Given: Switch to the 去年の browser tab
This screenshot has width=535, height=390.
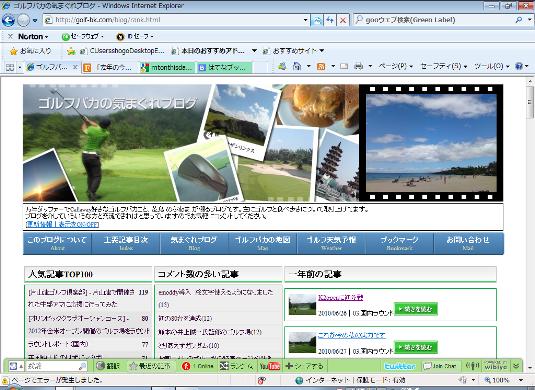Looking at the screenshot, I should point(109,68).
